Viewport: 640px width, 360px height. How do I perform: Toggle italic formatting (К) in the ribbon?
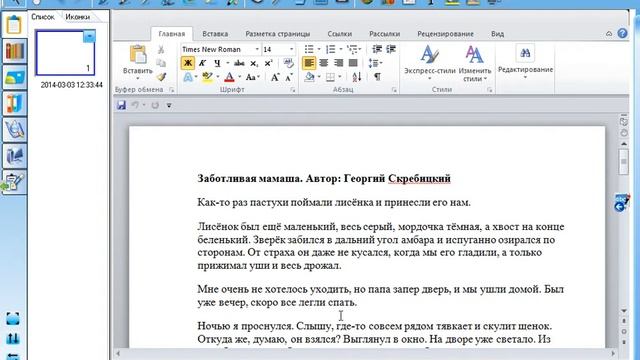click(202, 63)
